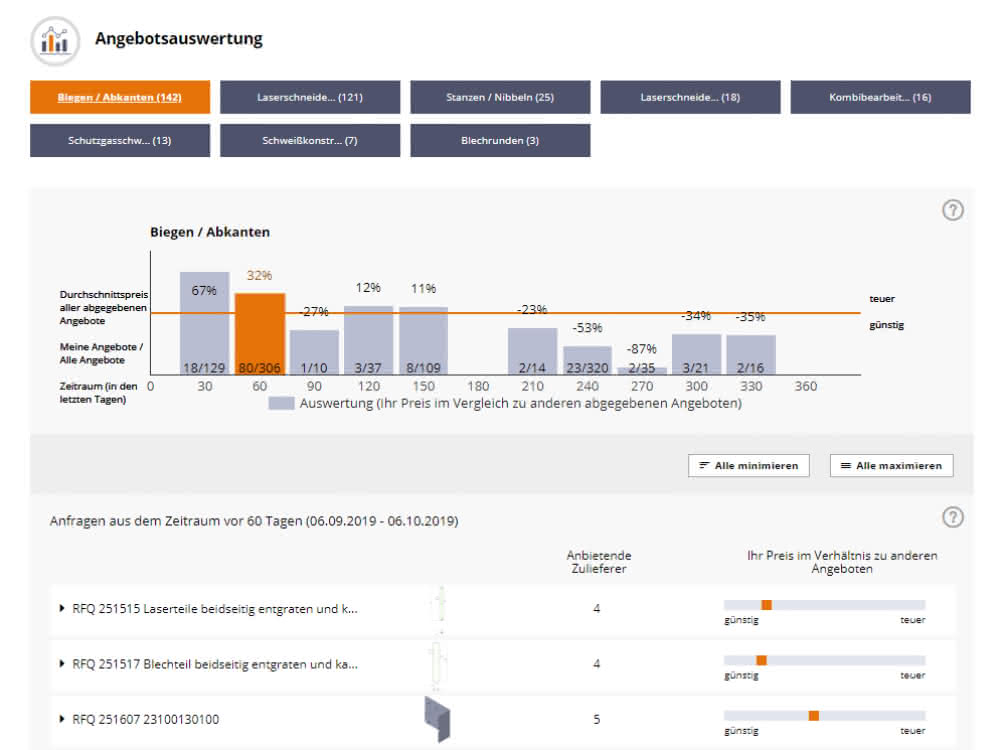Click the lines icon in Alle maximieren
Image resolution: width=1000 pixels, height=750 pixels.
[846, 466]
